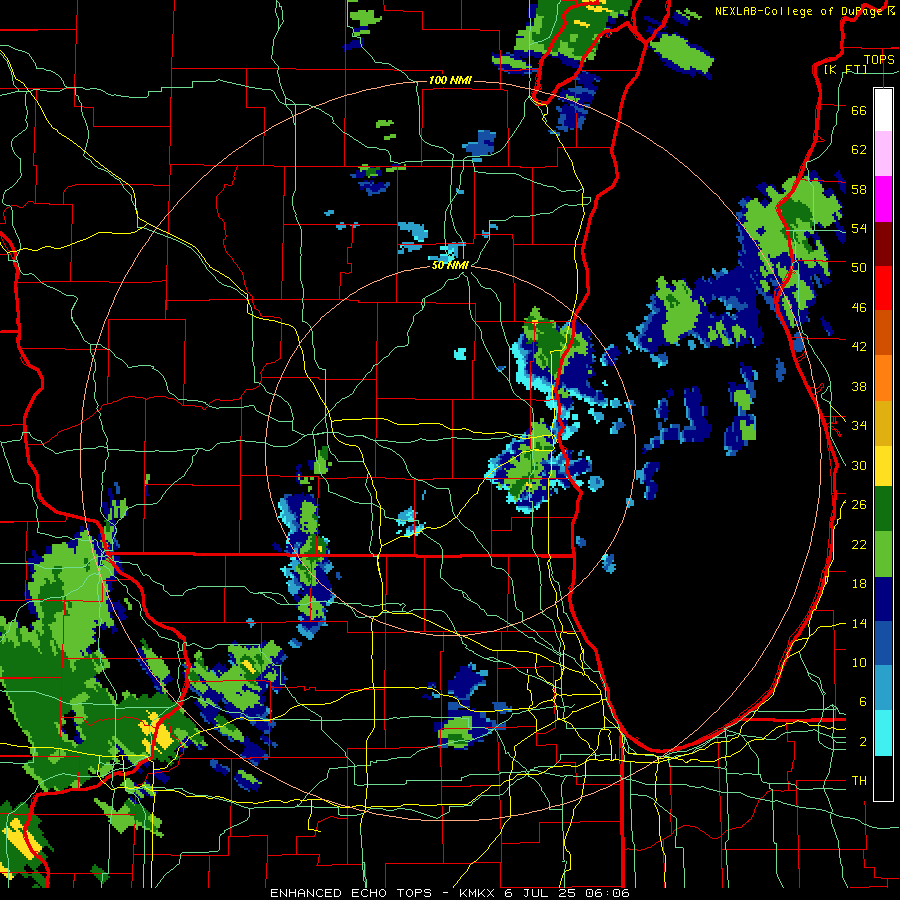The width and height of the screenshot is (900, 900).
Task: Click the [K FT] units label
Action: pyautogui.click(x=846, y=69)
